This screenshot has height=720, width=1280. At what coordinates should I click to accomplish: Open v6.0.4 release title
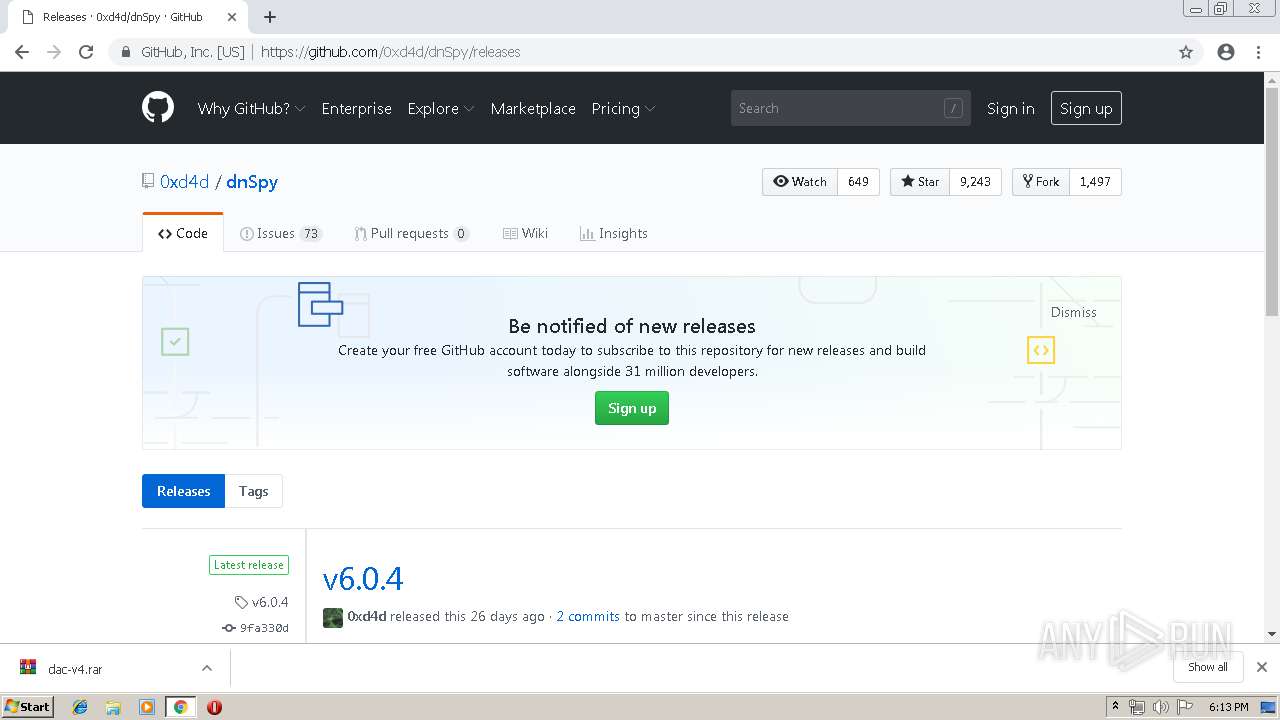coord(363,578)
